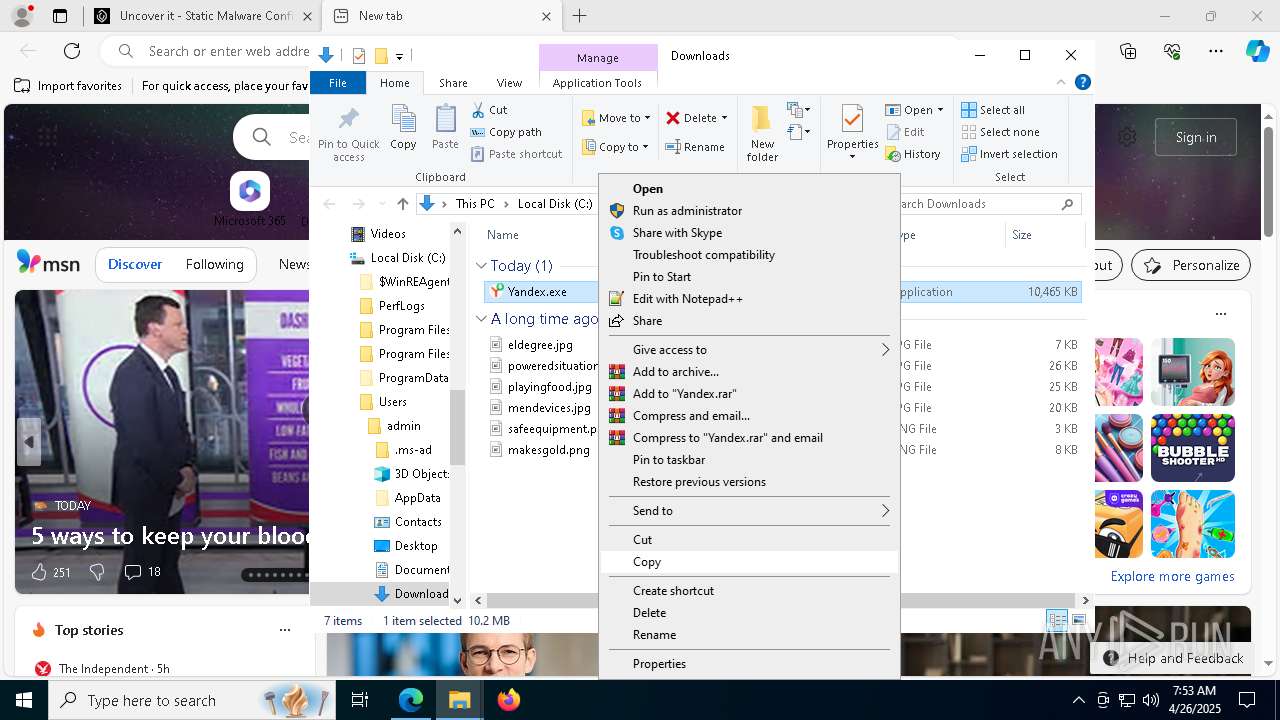Viewport: 1280px width, 720px height.
Task: Click the Personalize button
Action: (x=1191, y=265)
